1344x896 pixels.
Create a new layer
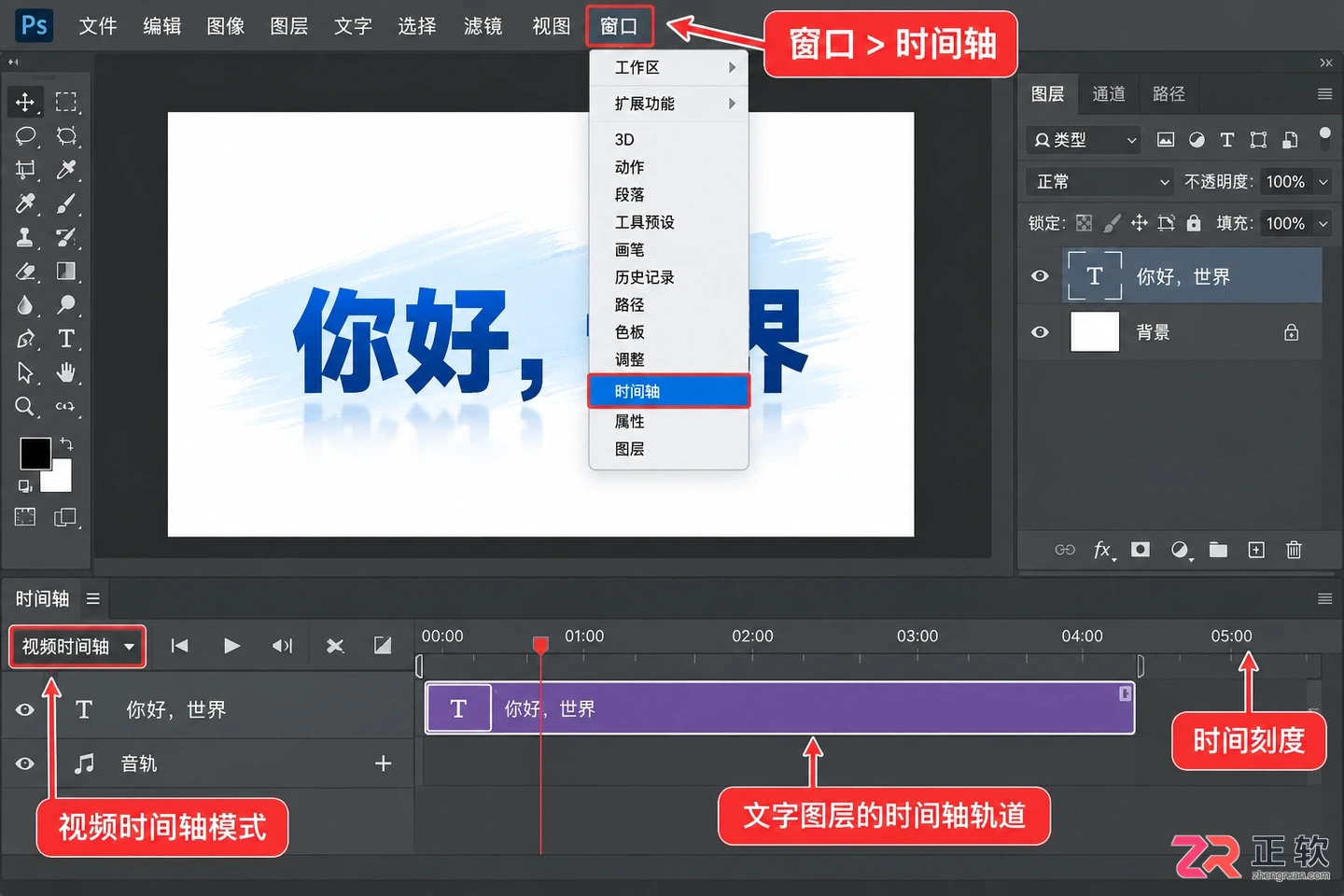[x=1256, y=550]
